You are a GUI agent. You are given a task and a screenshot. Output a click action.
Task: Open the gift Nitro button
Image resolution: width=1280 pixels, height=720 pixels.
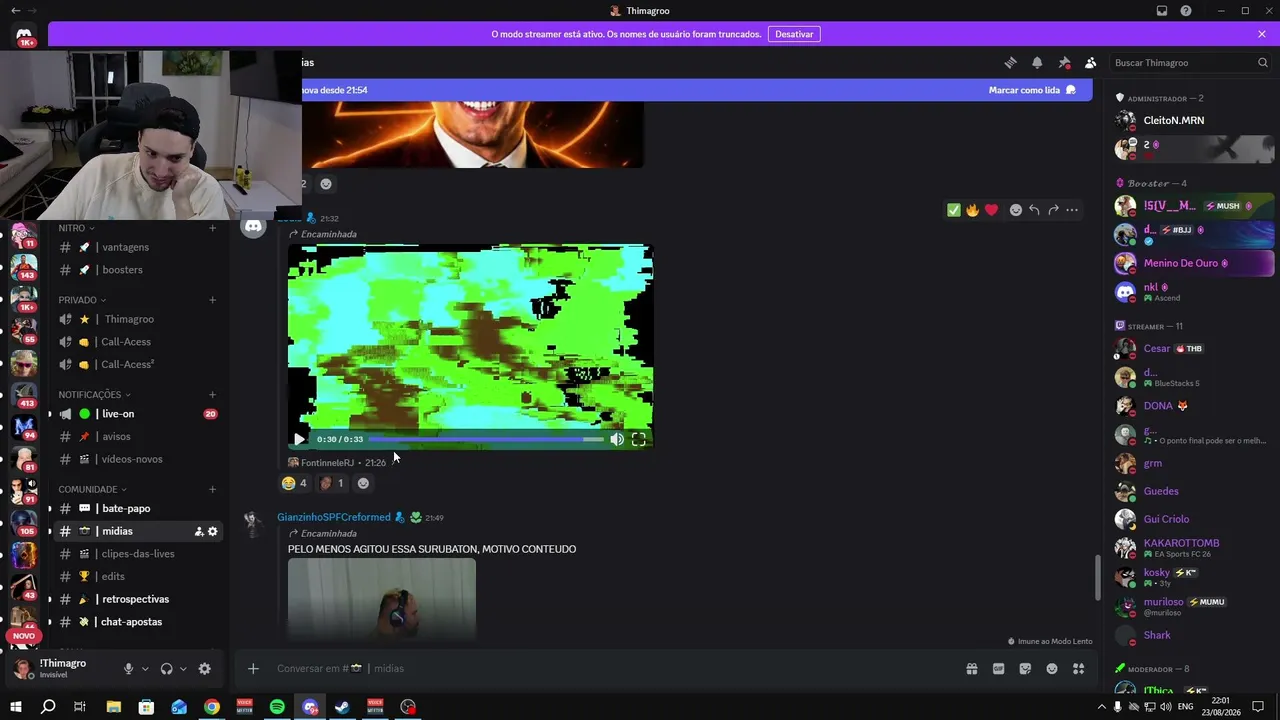tap(972, 669)
